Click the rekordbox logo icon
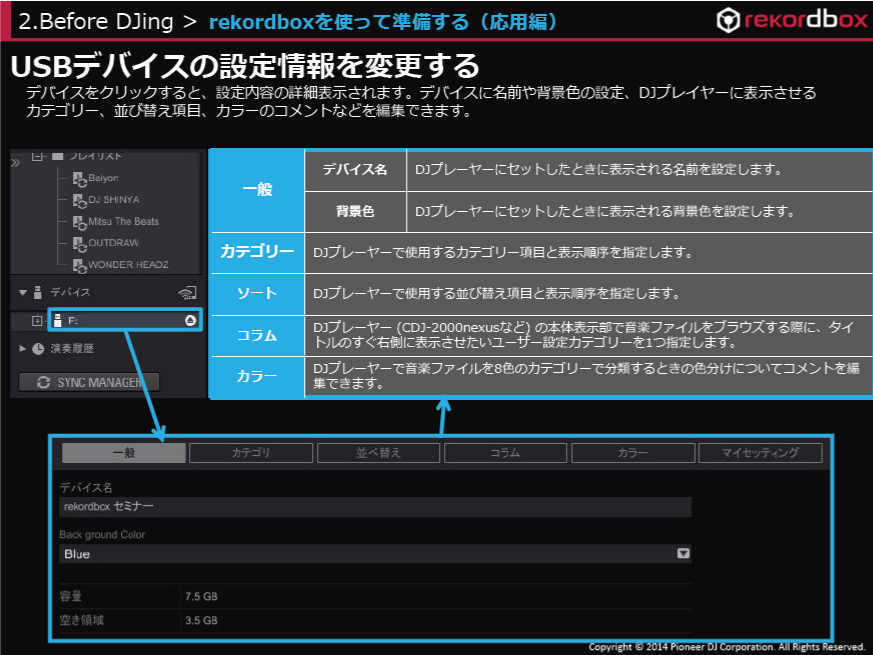 click(x=728, y=21)
